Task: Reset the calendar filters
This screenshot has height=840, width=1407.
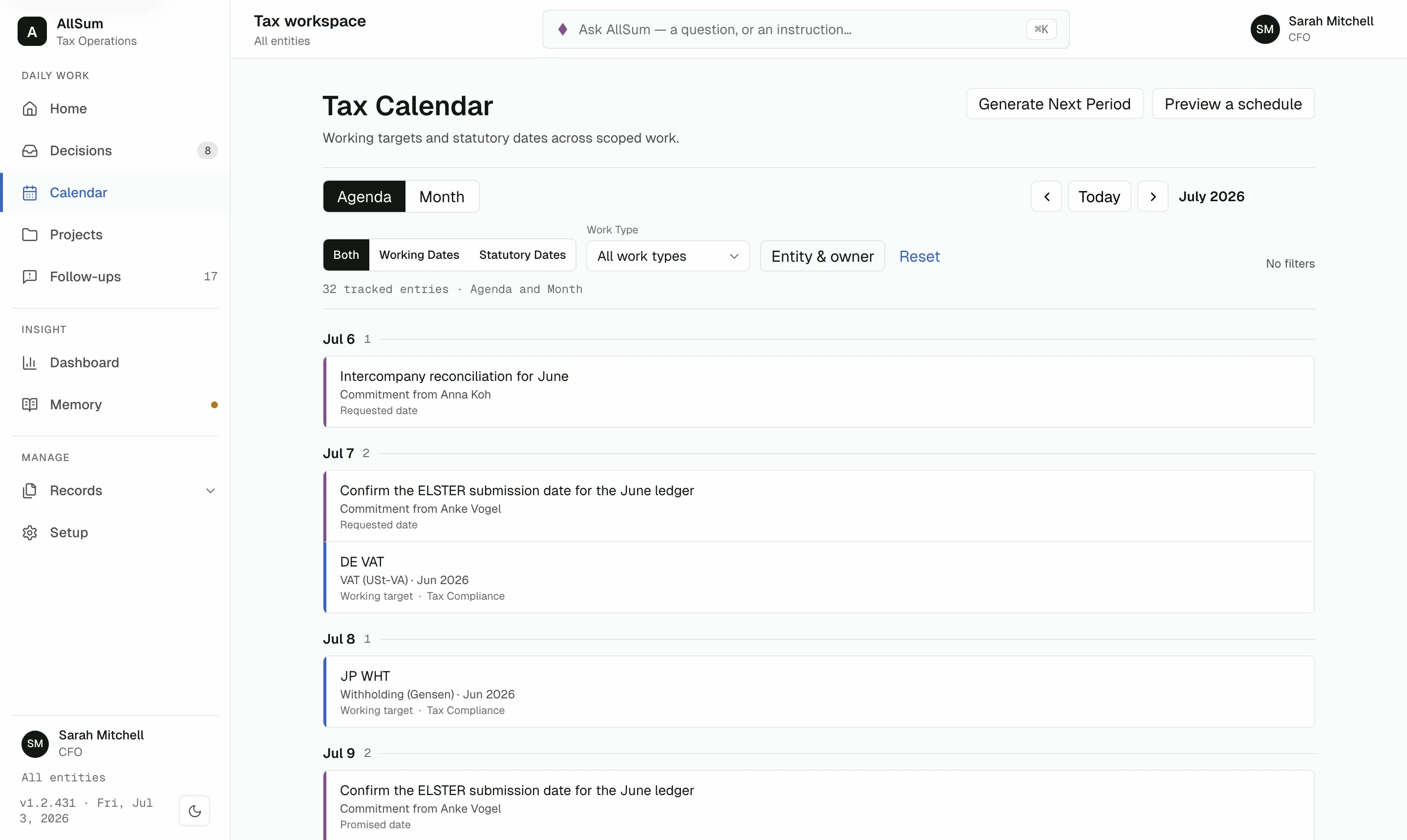Action: (x=919, y=256)
